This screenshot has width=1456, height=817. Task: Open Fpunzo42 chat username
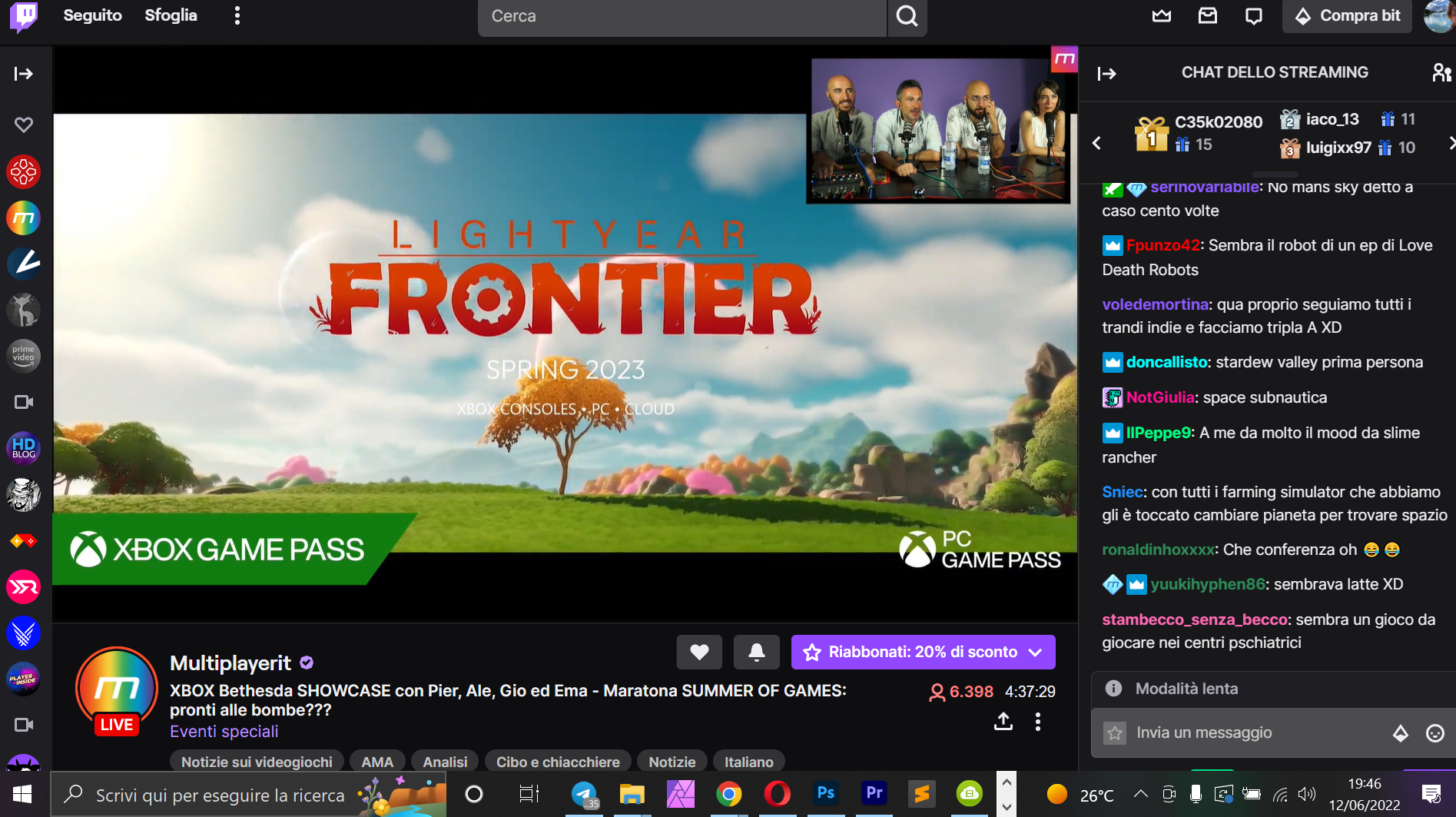click(1163, 245)
